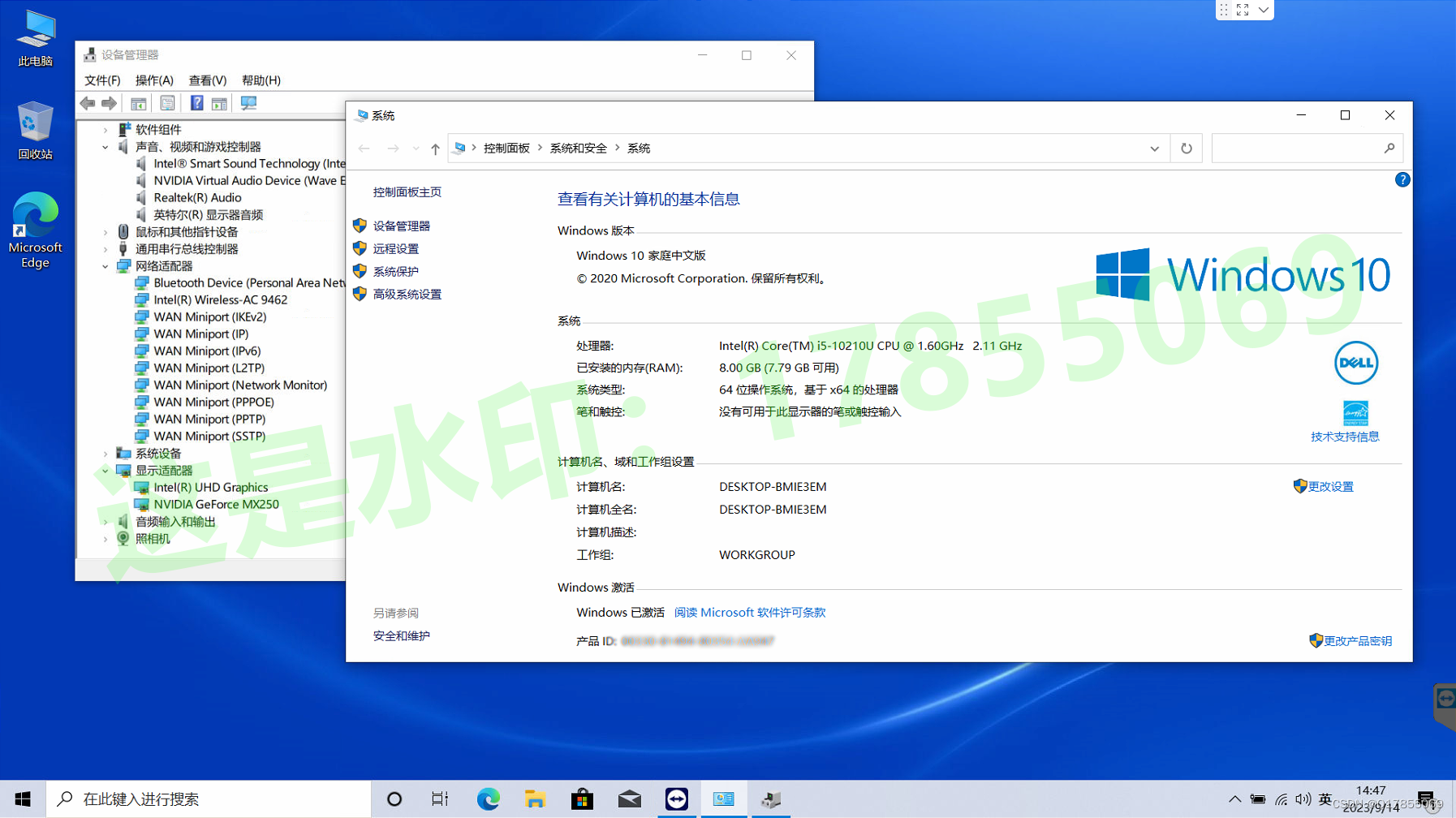Image resolution: width=1456 pixels, height=818 pixels.
Task: Select NVIDIA GeForce MX250 device
Action: tap(216, 505)
